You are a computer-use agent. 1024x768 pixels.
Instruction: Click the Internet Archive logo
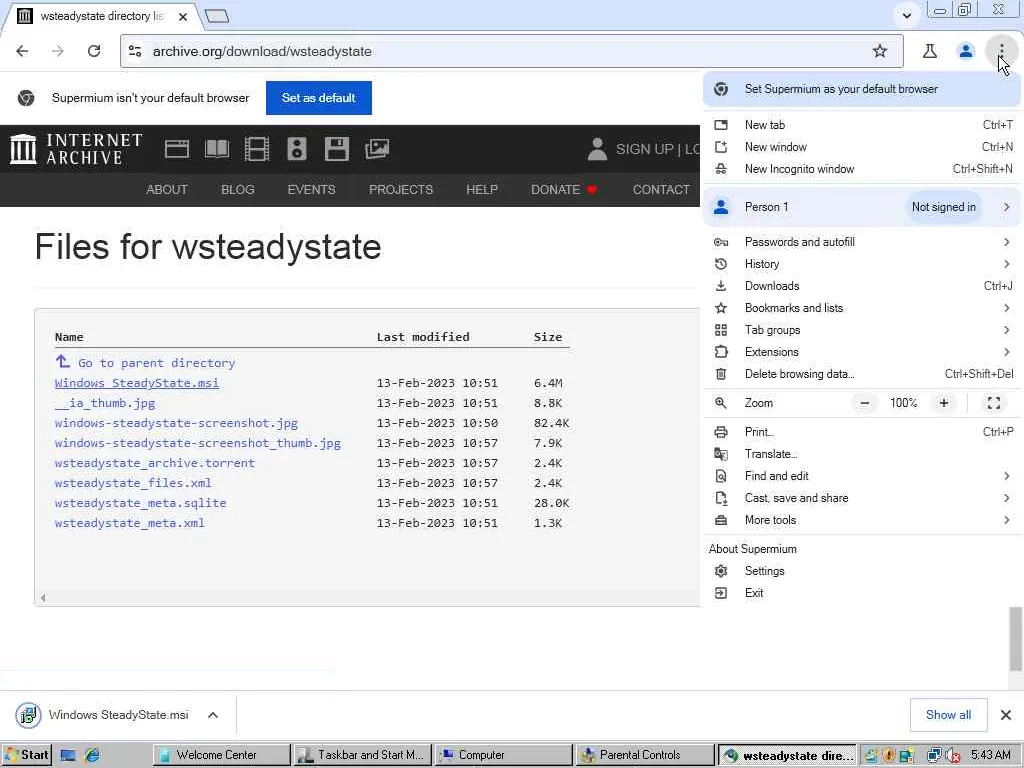coord(76,149)
